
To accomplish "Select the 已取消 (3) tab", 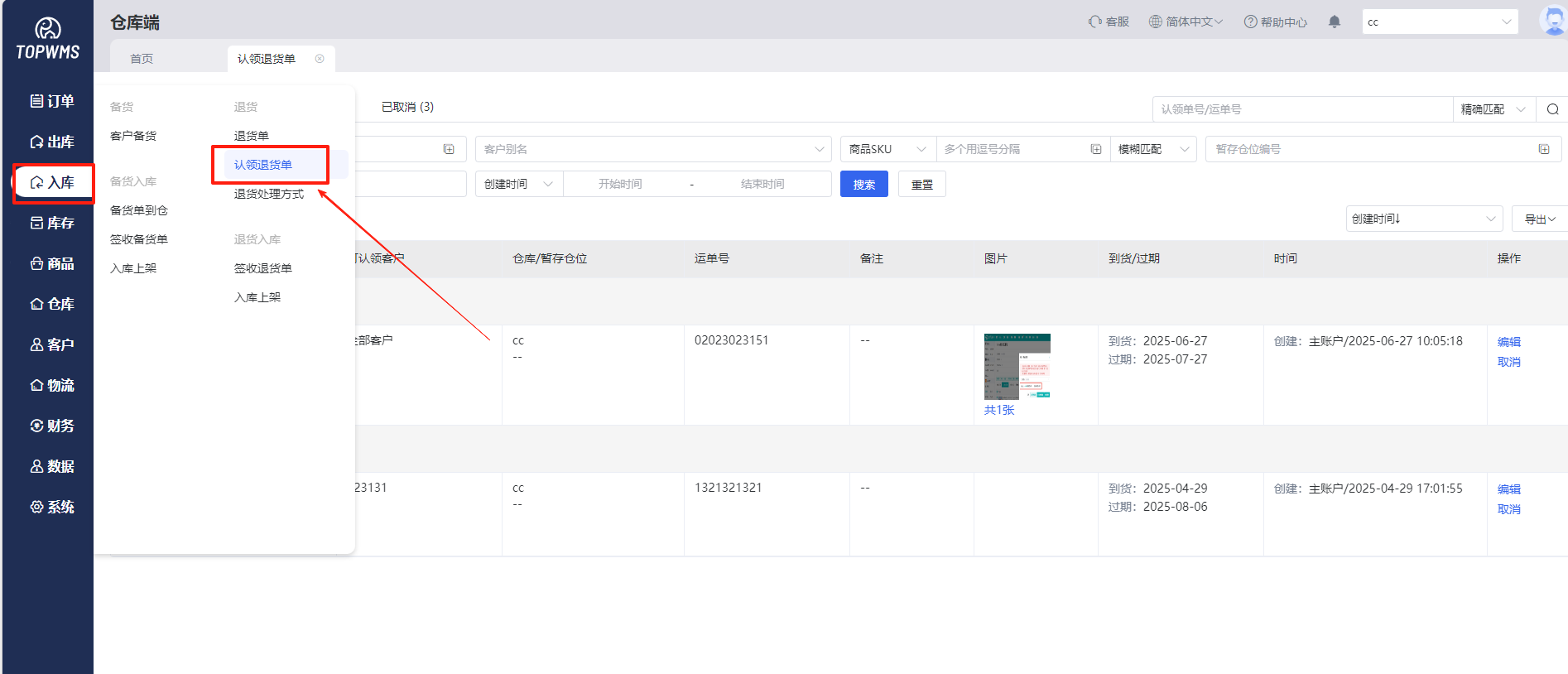I will tap(407, 107).
